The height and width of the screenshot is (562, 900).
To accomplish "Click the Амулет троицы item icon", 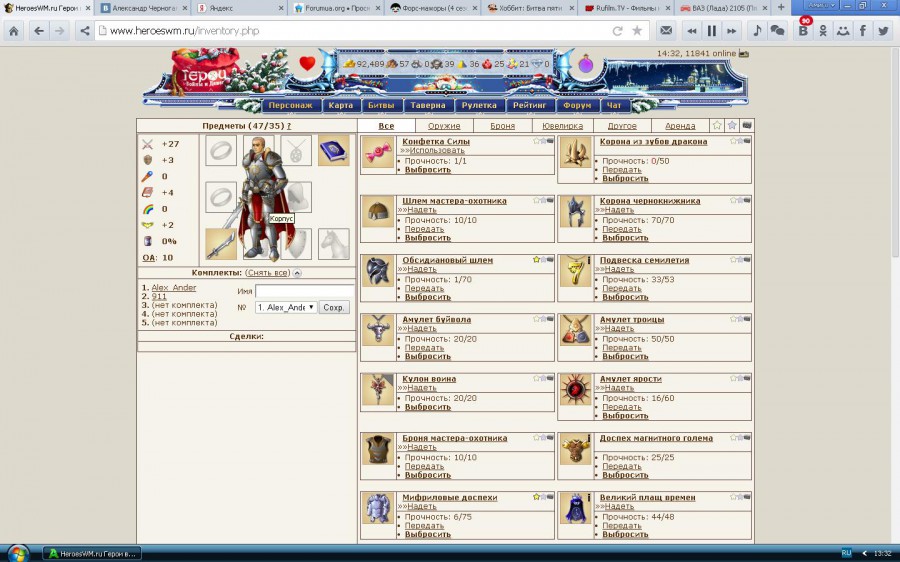I will click(x=575, y=330).
